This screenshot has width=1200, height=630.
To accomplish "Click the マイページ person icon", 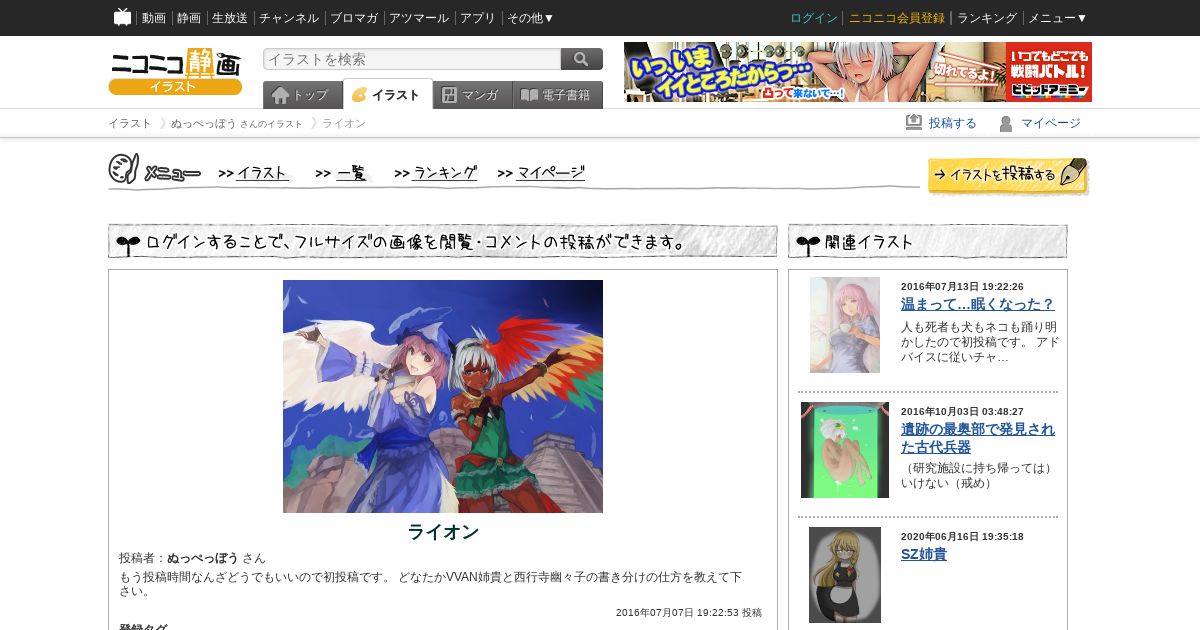I will pos(1006,123).
